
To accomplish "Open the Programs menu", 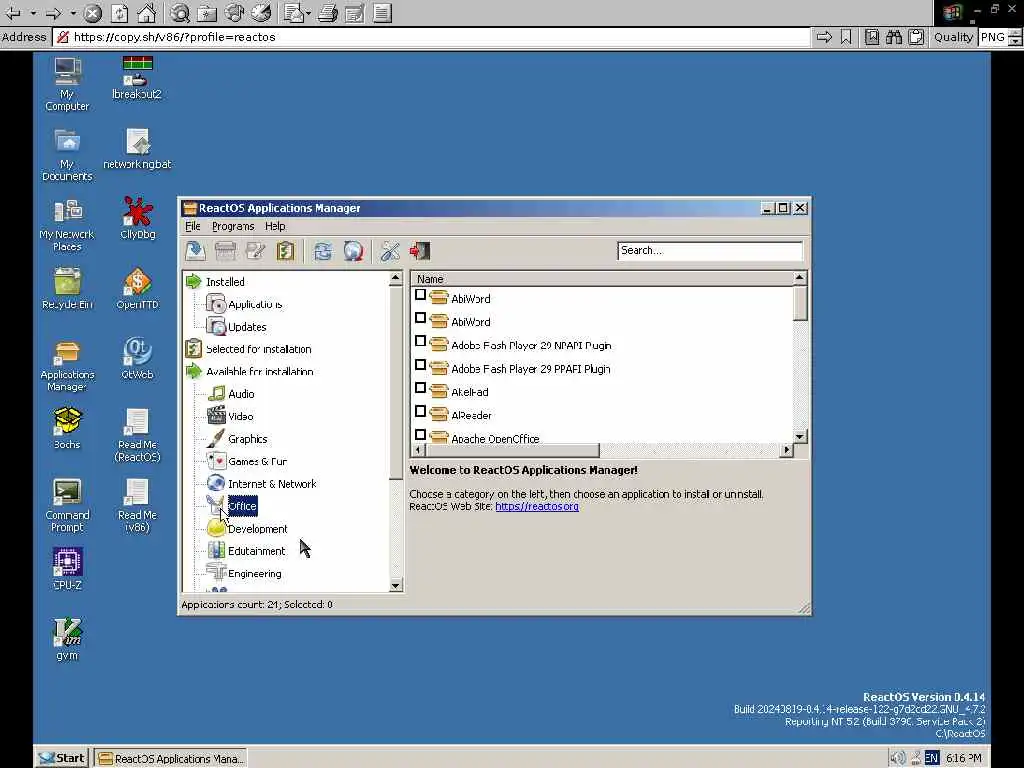I will [233, 227].
